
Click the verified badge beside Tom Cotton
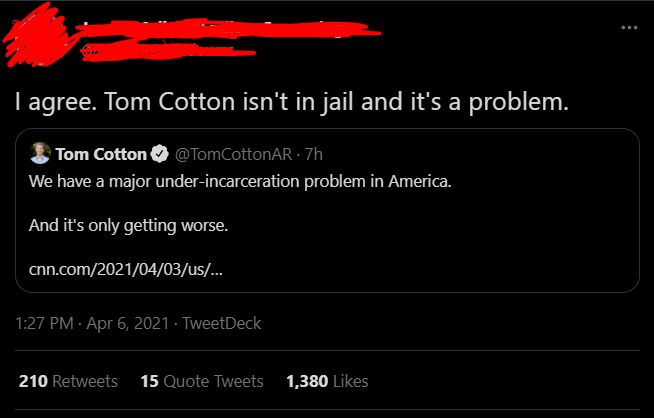(x=159, y=154)
